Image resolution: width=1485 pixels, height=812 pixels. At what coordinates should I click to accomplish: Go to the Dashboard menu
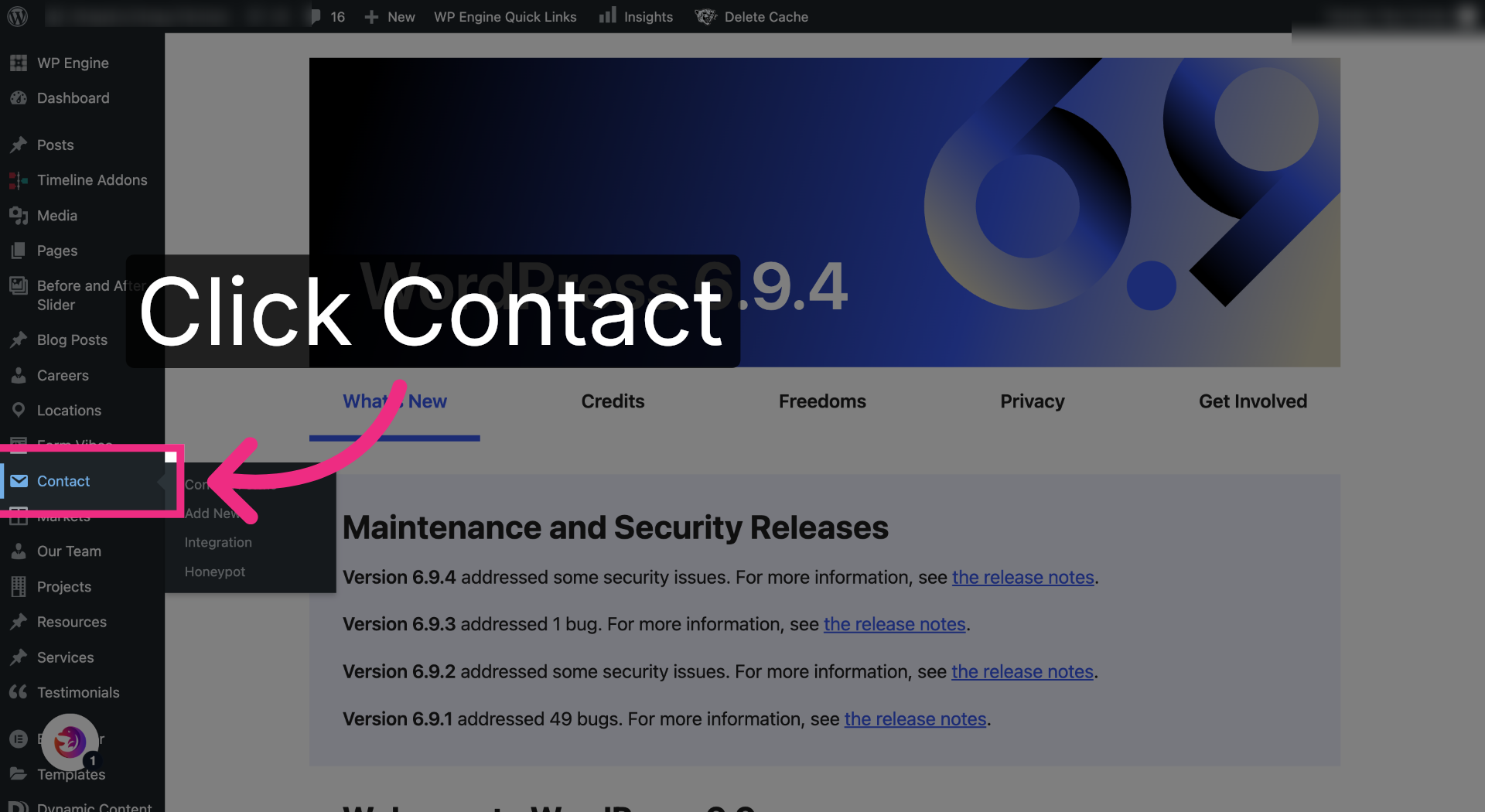coord(73,98)
